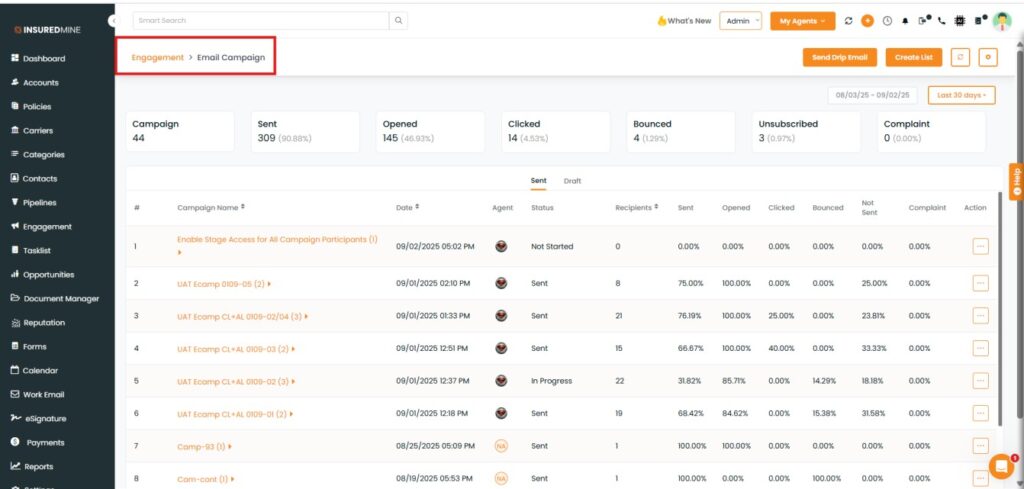Click the phone call icon in header
This screenshot has height=489, width=1024.
[x=941, y=21]
